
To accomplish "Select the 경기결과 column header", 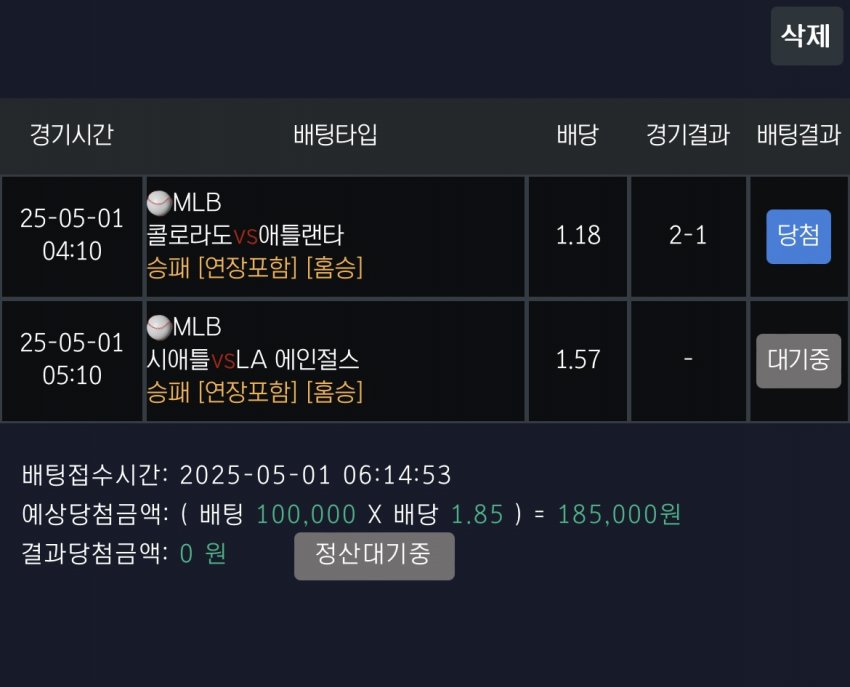I will [x=688, y=134].
